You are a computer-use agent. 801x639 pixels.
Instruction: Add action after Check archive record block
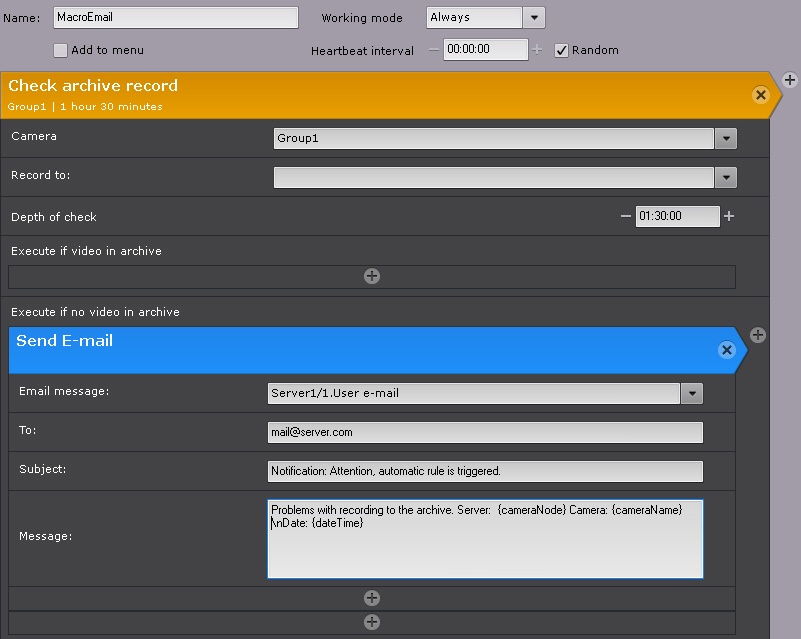789,80
